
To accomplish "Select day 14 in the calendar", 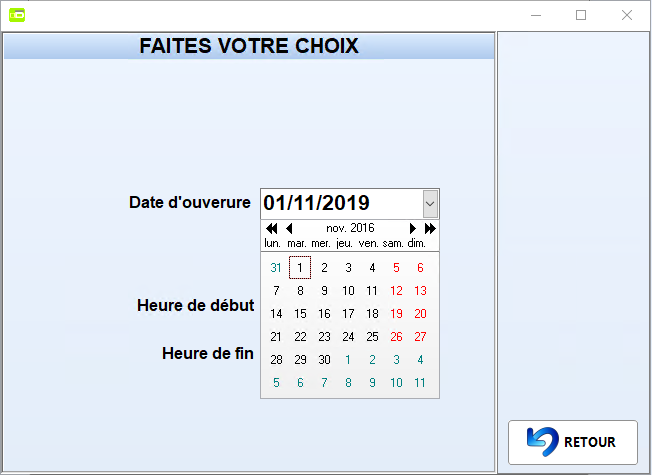I will [x=276, y=314].
